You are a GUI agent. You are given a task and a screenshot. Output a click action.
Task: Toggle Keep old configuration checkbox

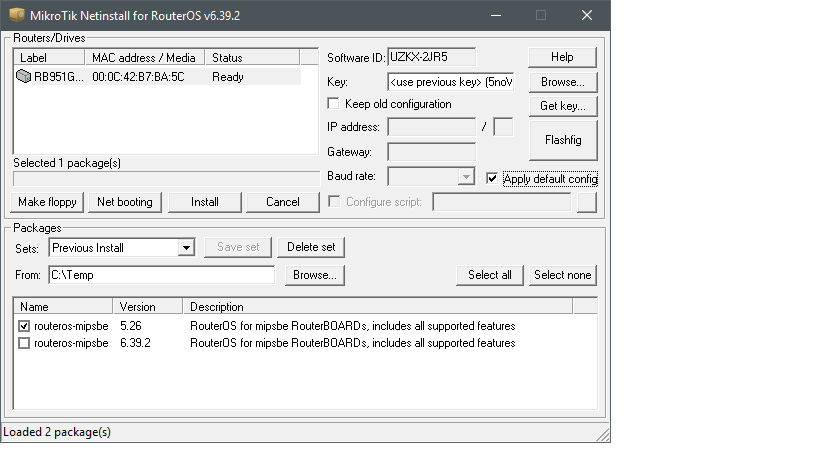click(333, 103)
